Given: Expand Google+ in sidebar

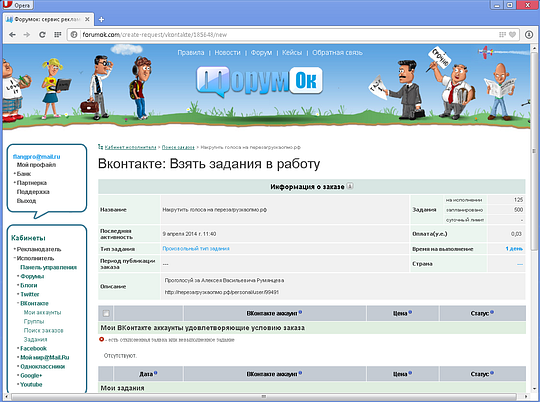Looking at the screenshot, I should tap(31, 375).
